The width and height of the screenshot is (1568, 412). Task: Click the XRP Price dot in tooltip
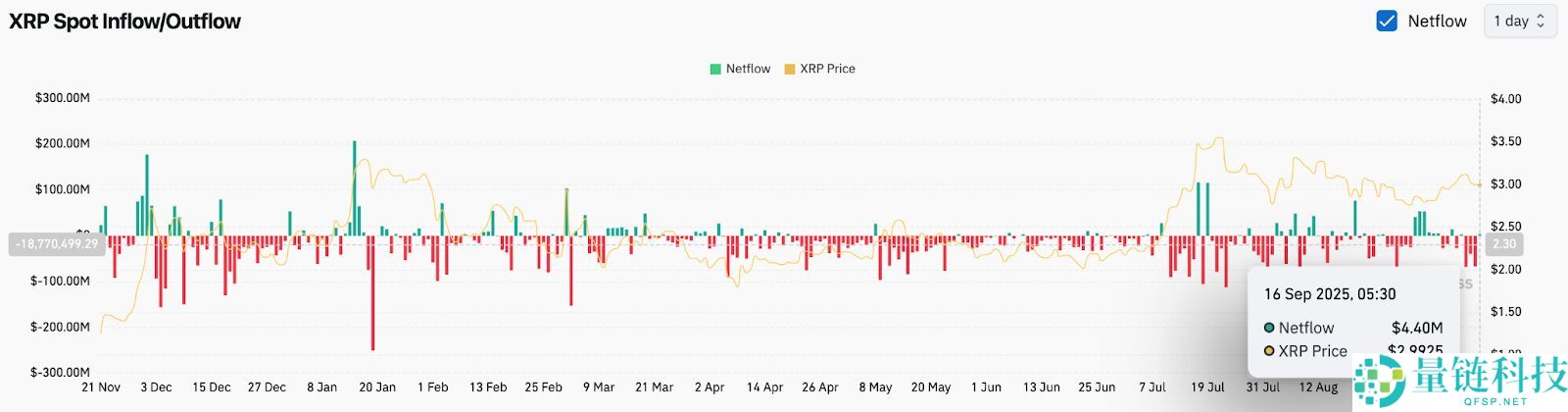(1269, 351)
